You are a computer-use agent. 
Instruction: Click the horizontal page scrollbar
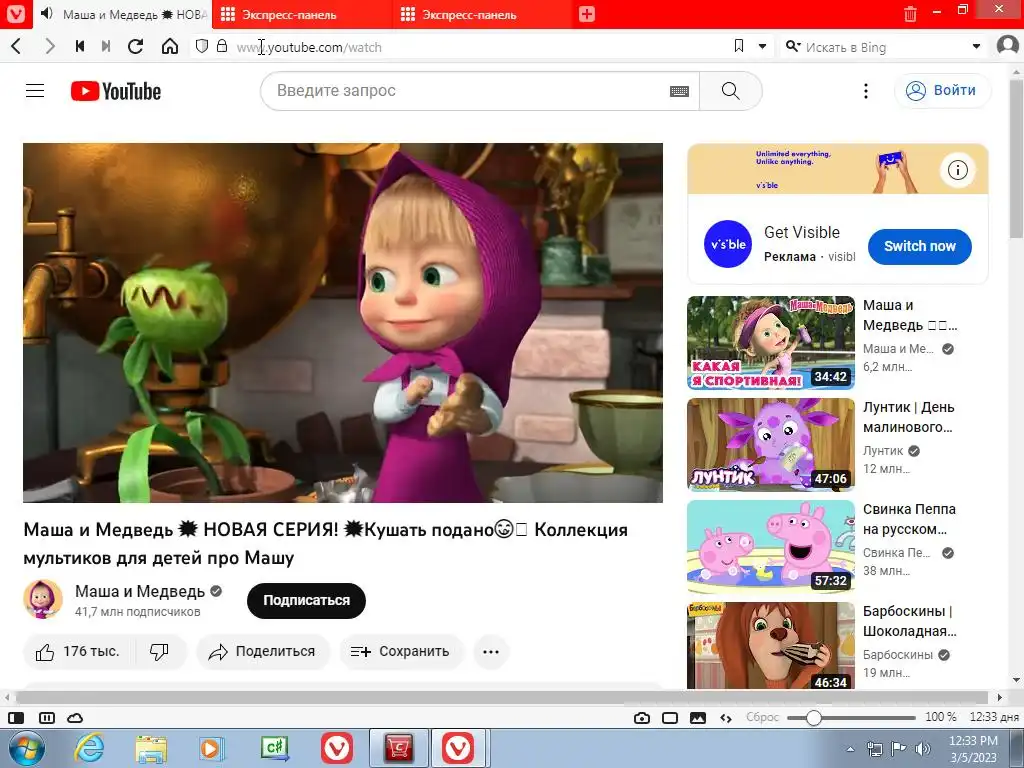(x=503, y=697)
